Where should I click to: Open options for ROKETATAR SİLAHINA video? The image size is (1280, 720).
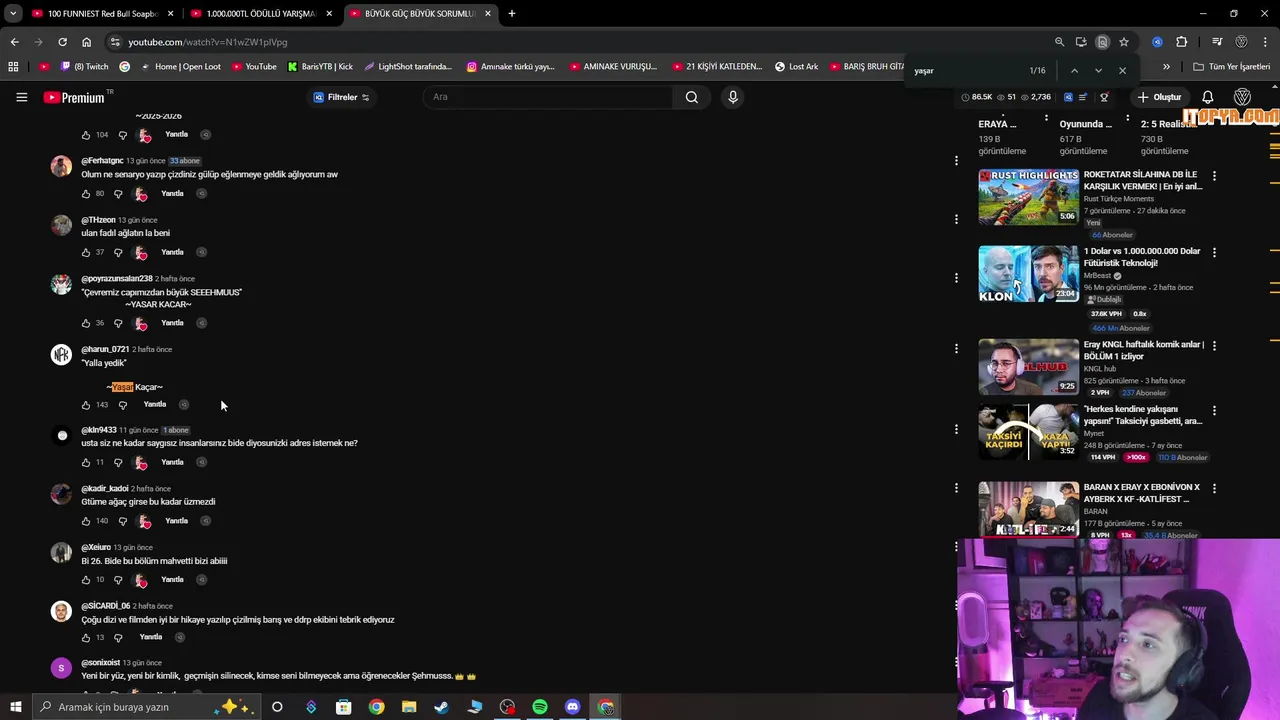(x=1214, y=176)
